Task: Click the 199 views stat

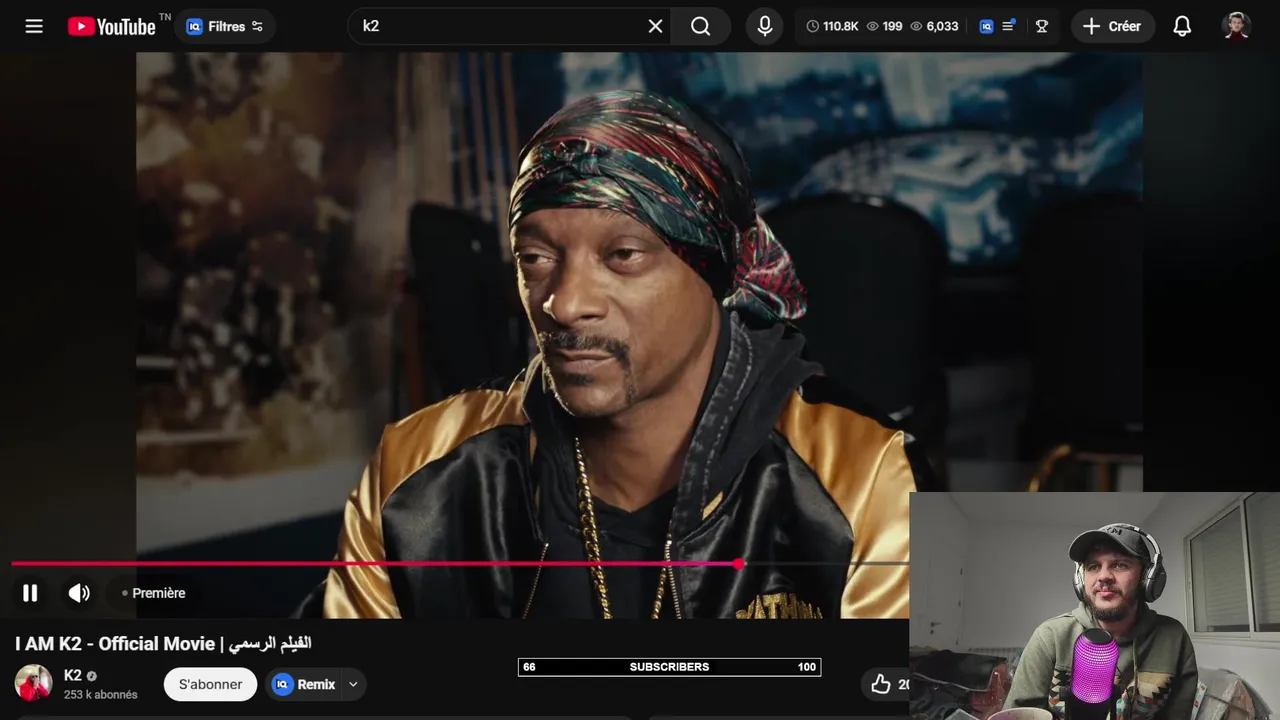Action: coord(884,26)
